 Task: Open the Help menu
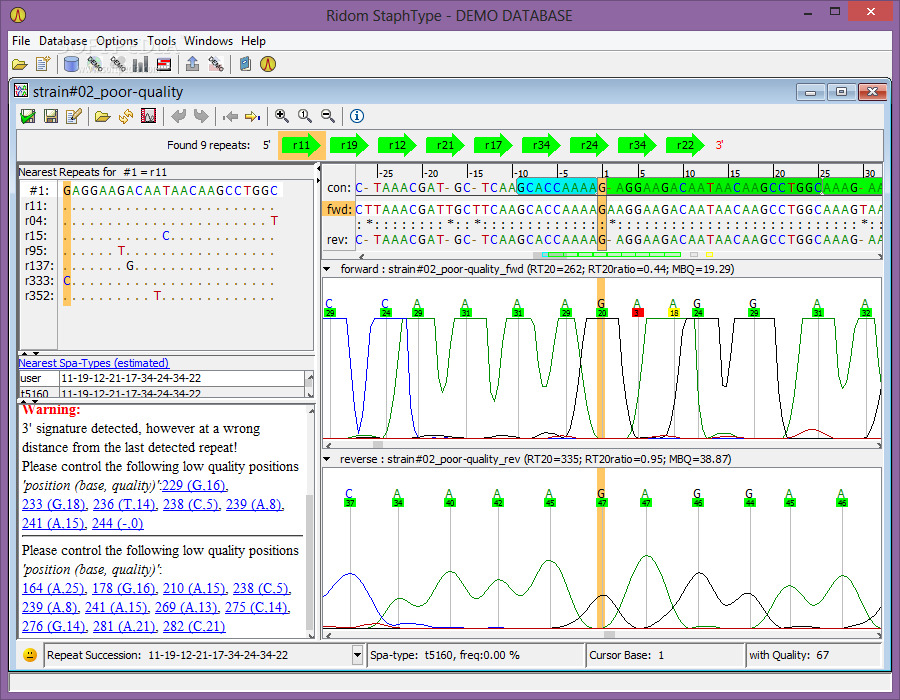pos(253,41)
